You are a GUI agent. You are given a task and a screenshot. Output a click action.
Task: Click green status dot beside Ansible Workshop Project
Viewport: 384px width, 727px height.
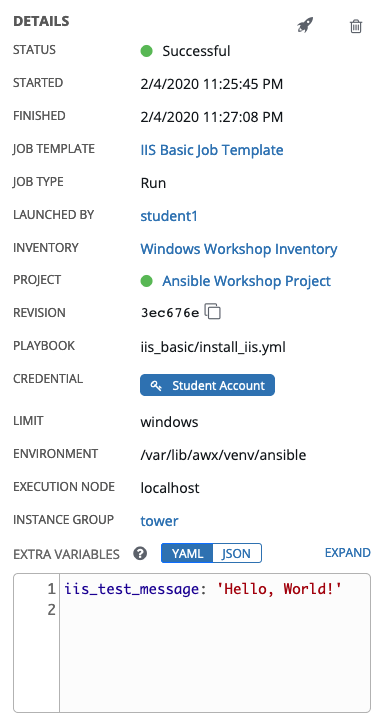pos(147,281)
